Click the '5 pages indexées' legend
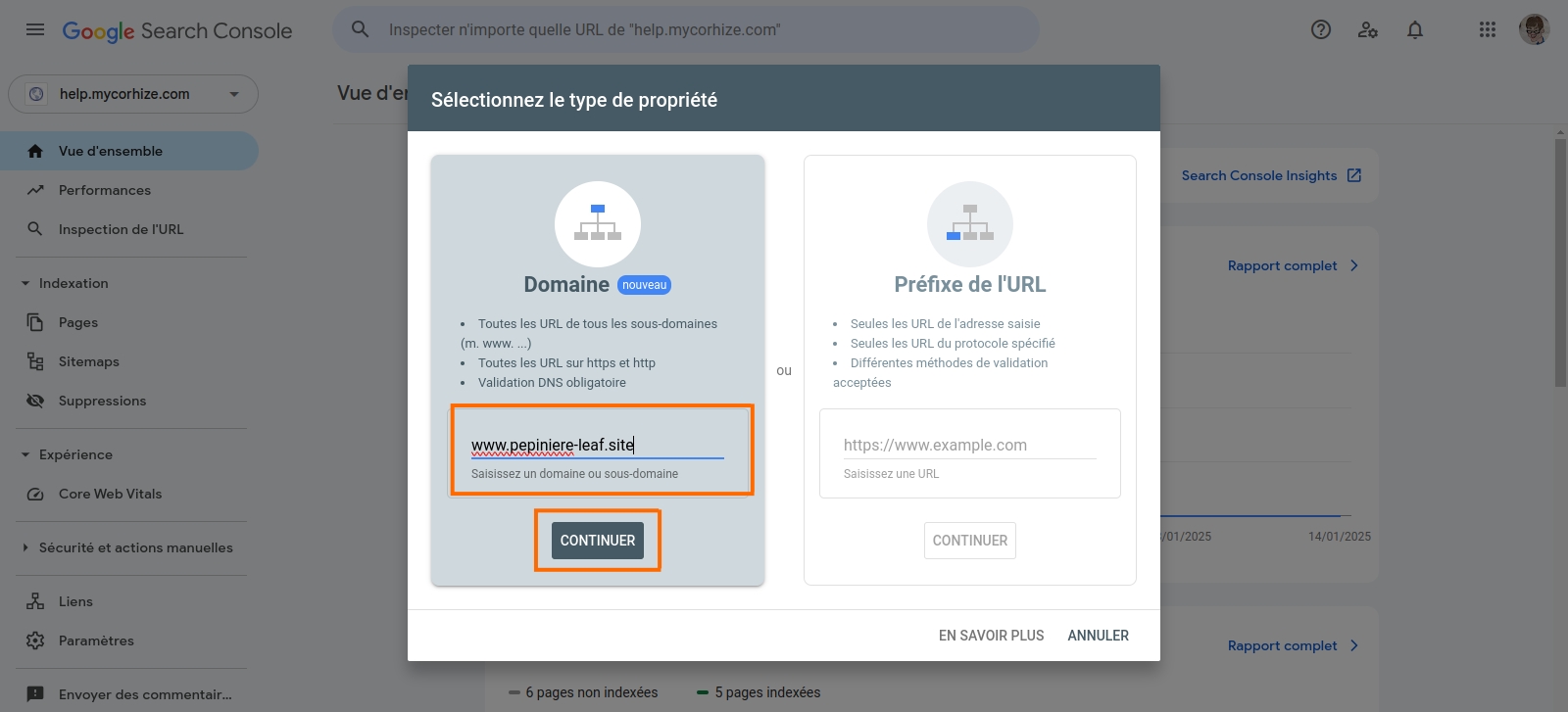Screen dimensions: 1568x712 tap(759, 692)
